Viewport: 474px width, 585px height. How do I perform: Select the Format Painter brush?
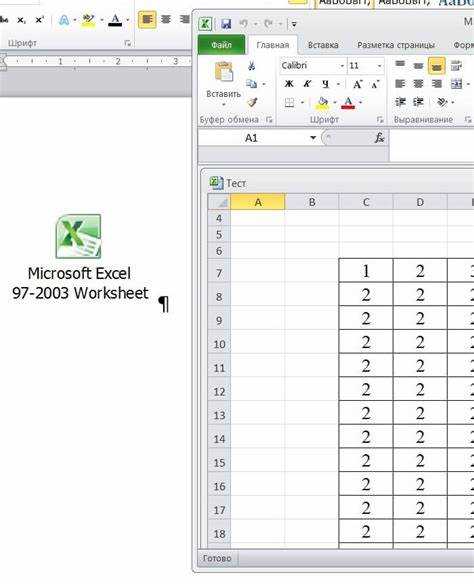253,102
